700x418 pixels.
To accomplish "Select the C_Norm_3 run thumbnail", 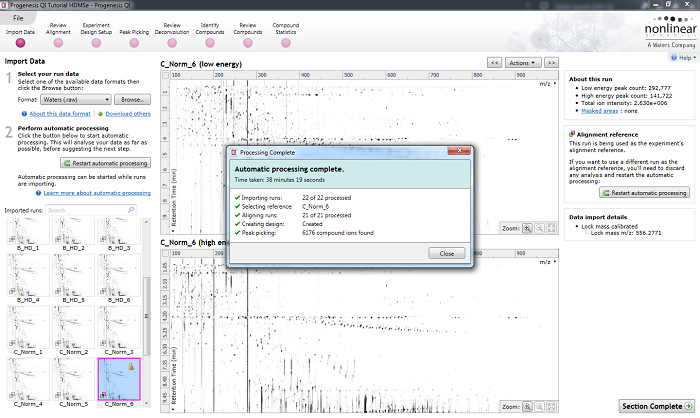I will pyautogui.click(x=119, y=327).
